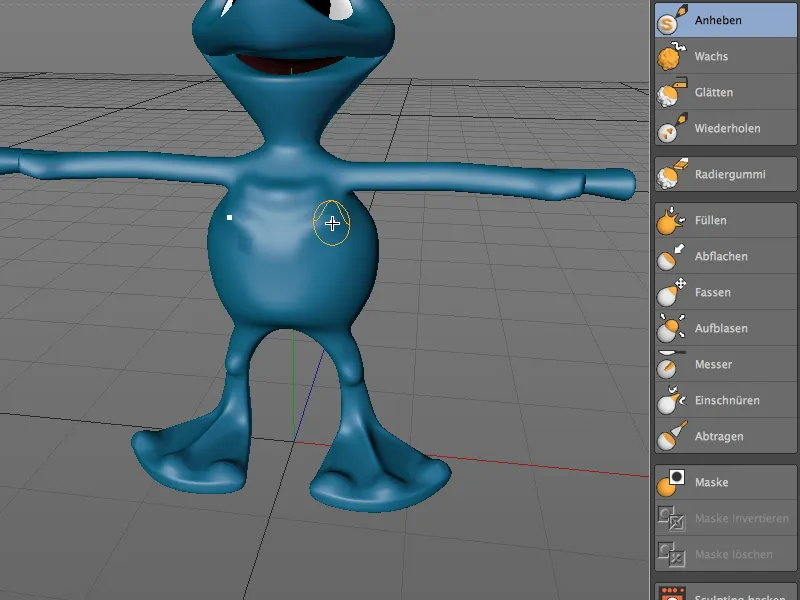Select the Anheben sculpt tool icon

(x=672, y=20)
